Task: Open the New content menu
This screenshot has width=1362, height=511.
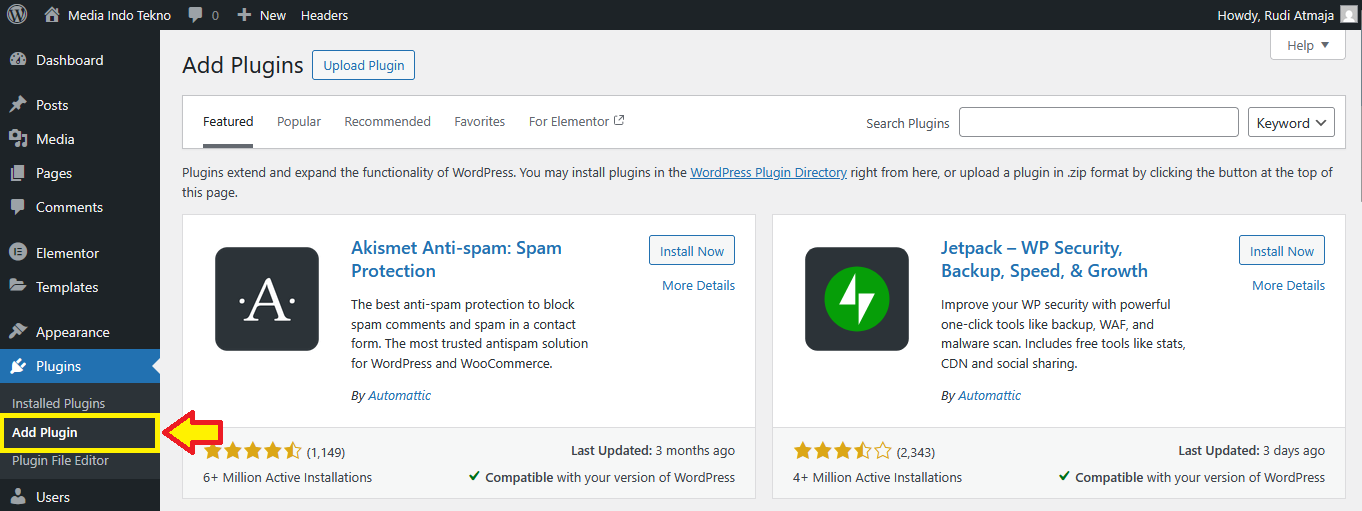Action: pos(262,15)
